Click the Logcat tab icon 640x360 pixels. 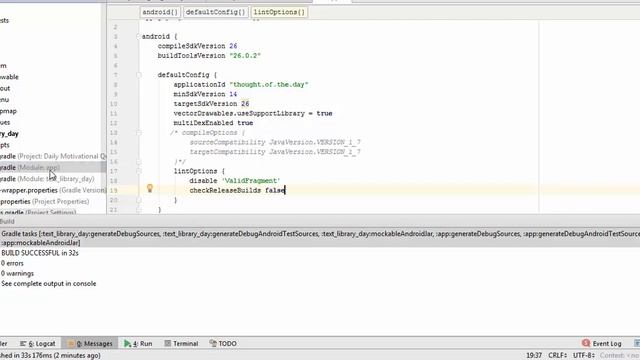tap(23, 344)
